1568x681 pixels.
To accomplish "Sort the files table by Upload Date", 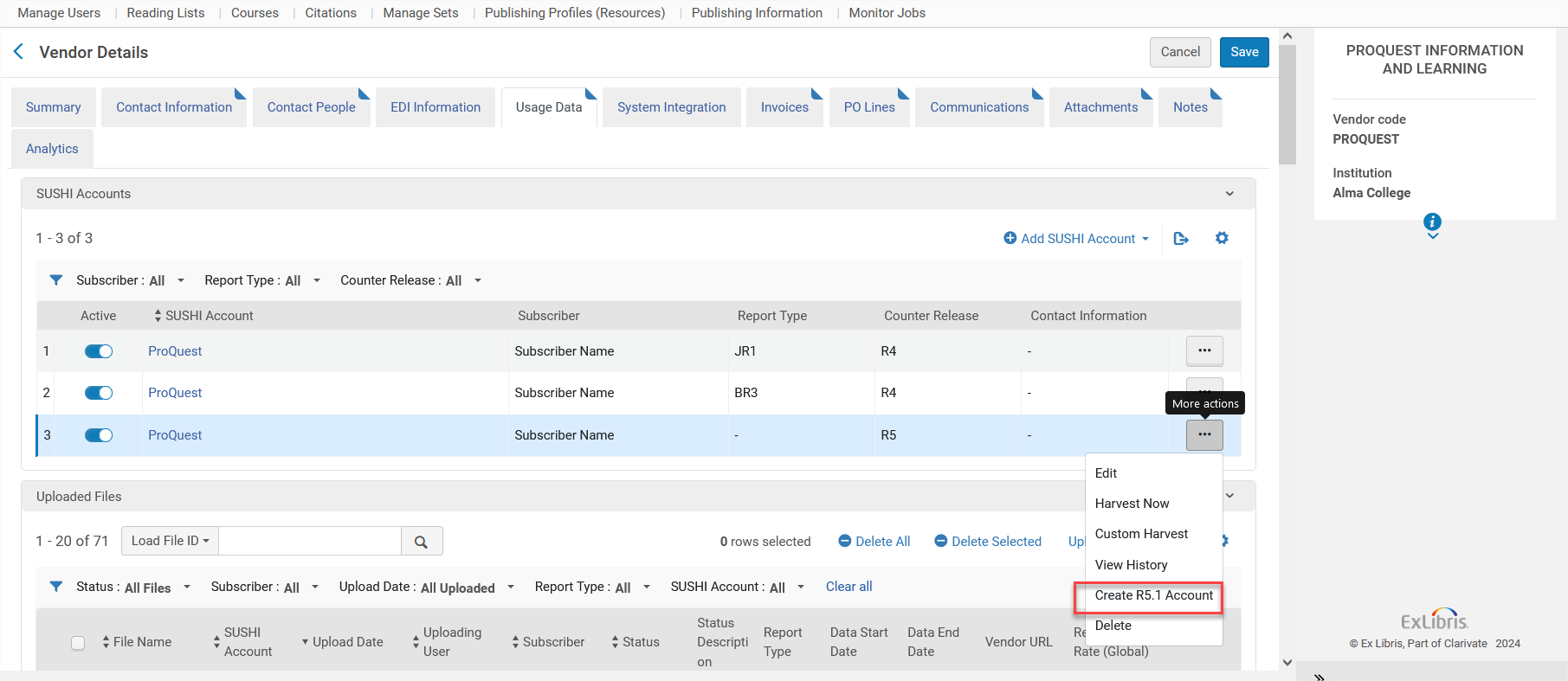I will (342, 642).
